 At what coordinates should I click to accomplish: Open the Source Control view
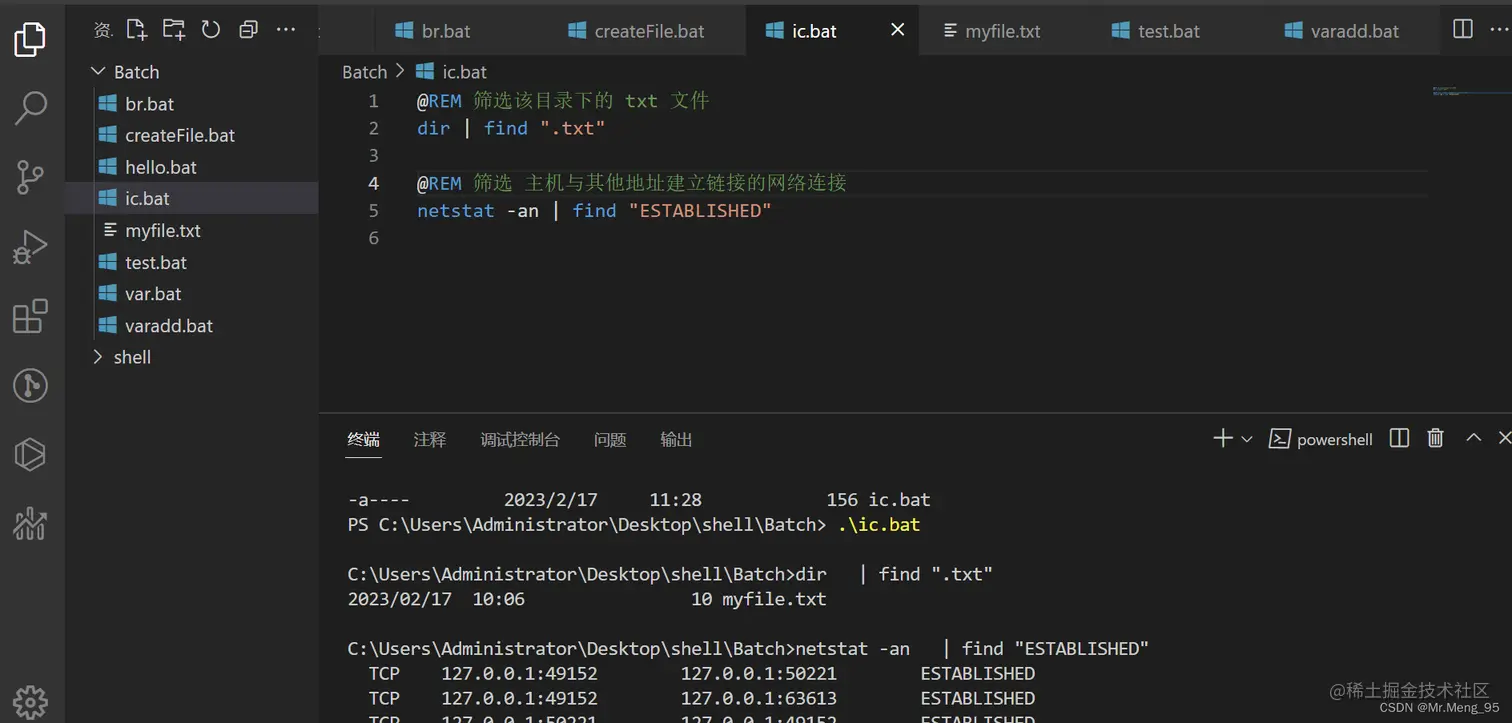pyautogui.click(x=30, y=177)
